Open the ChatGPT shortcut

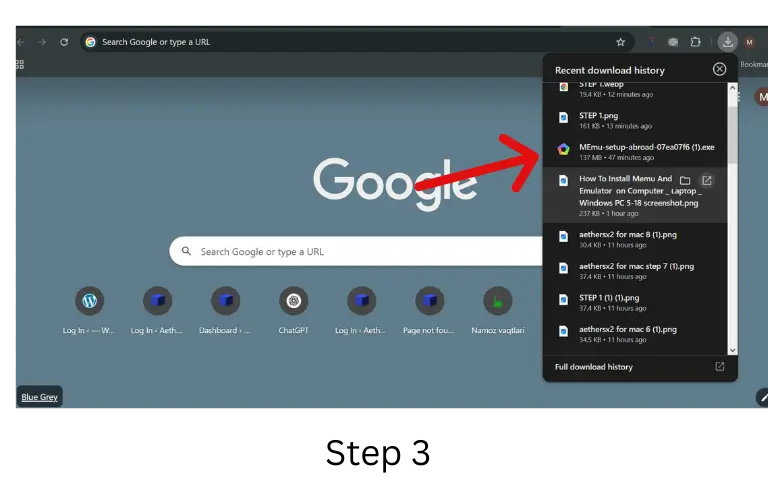[x=293, y=310]
